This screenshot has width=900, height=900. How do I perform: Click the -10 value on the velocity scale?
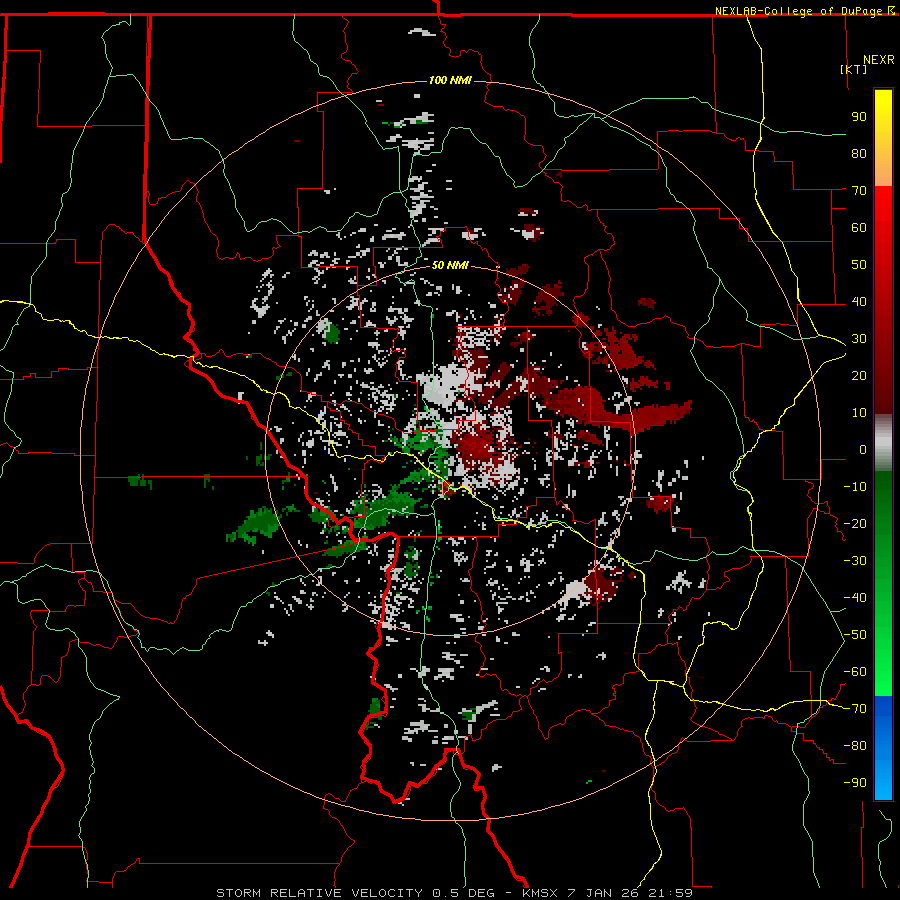click(855, 487)
